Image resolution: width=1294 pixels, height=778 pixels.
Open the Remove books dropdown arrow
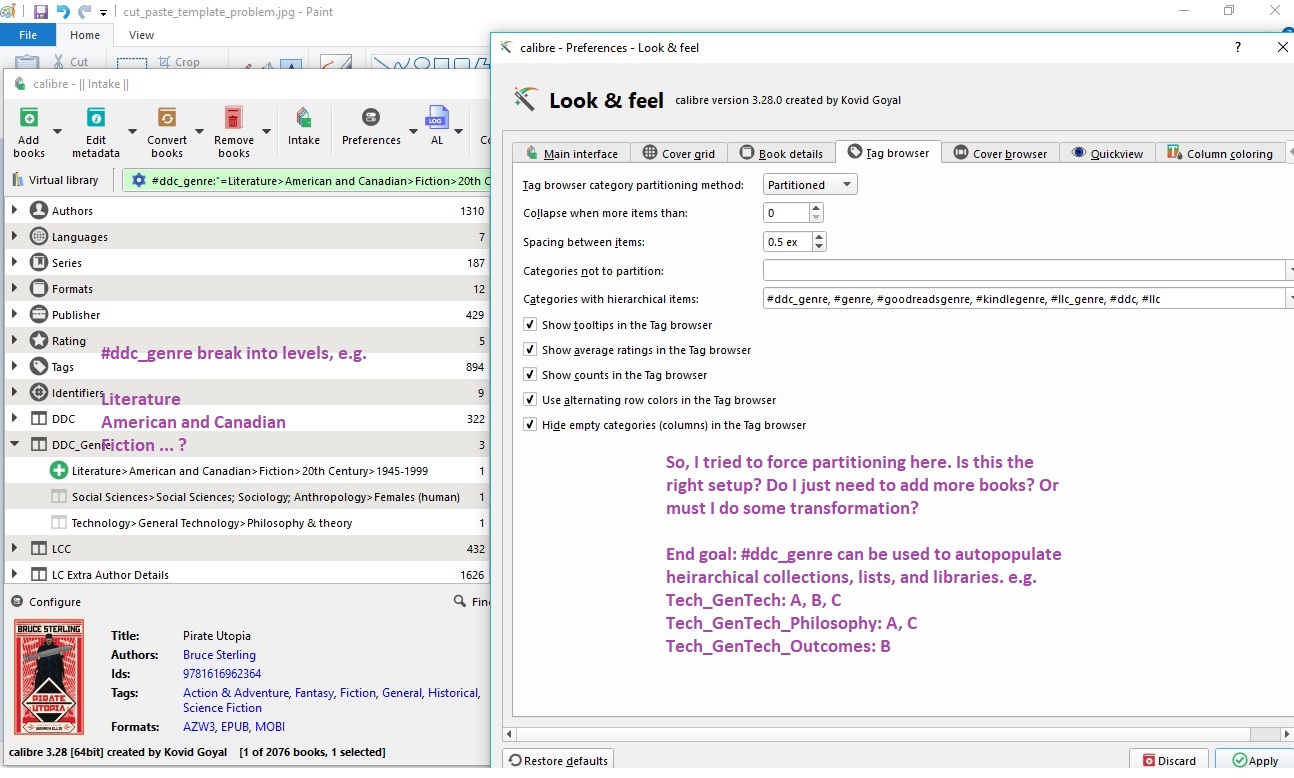coord(266,131)
